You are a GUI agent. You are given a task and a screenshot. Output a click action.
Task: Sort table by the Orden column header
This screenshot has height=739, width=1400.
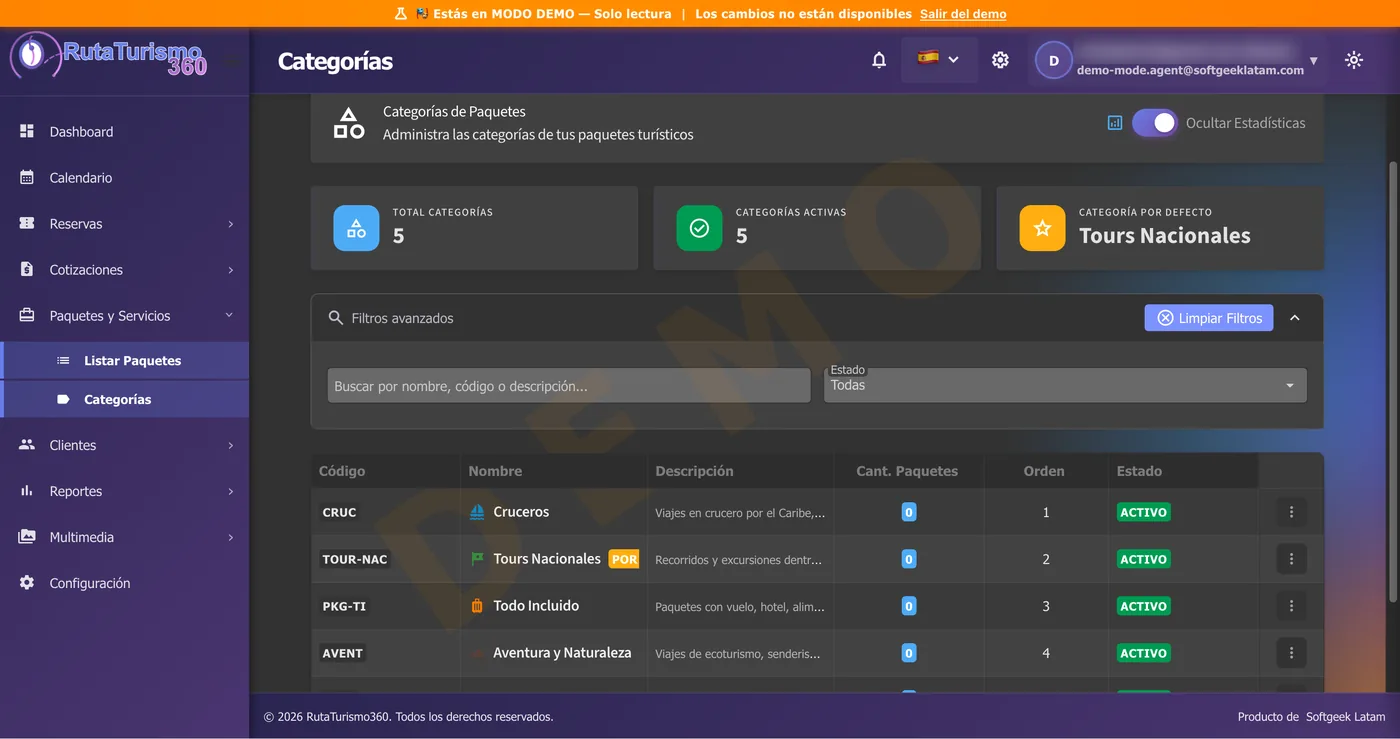[x=1044, y=471]
